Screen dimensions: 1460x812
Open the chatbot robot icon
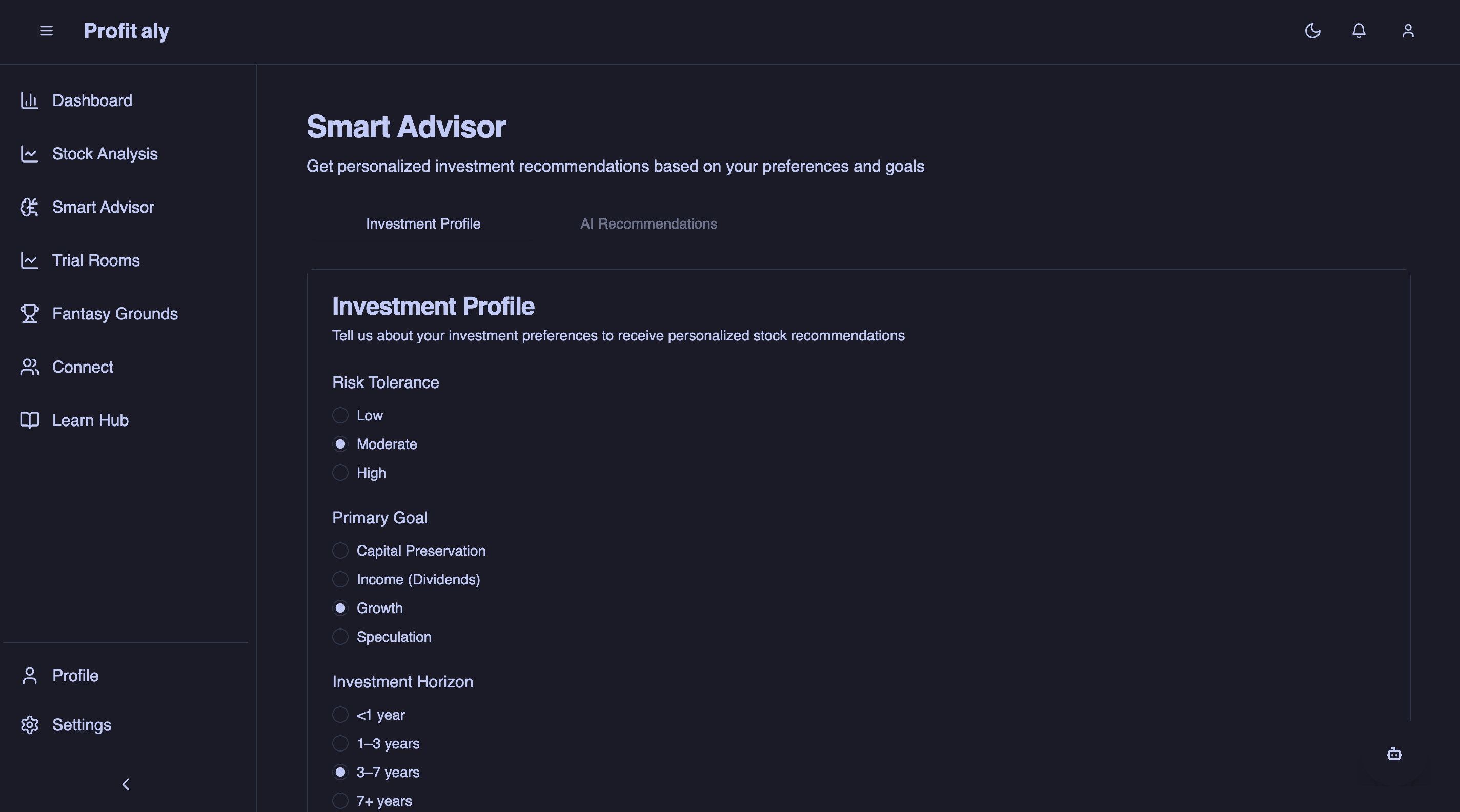tap(1394, 754)
